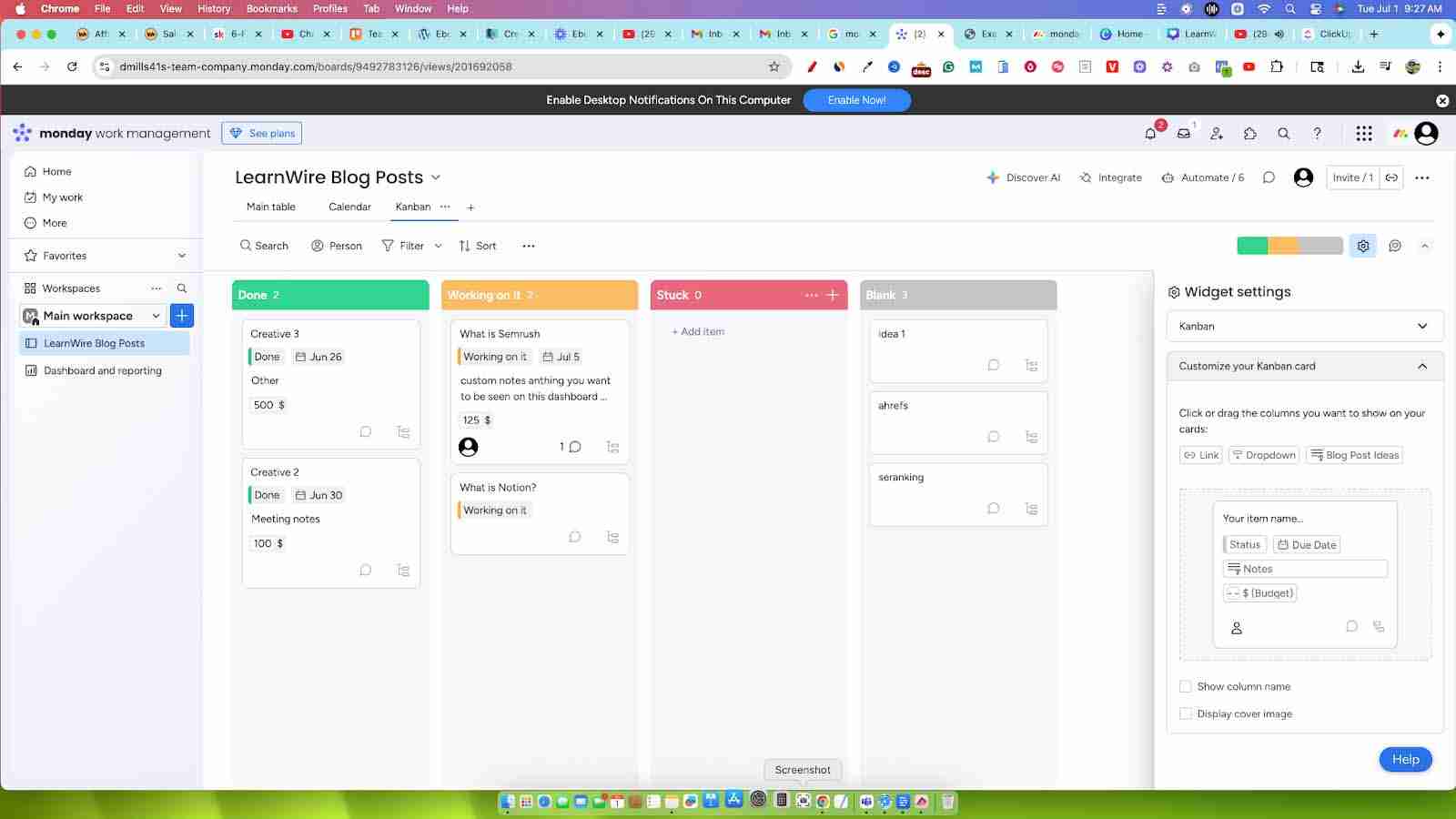Click the green segment of the status color bar
1456x819 pixels.
[x=1251, y=245]
